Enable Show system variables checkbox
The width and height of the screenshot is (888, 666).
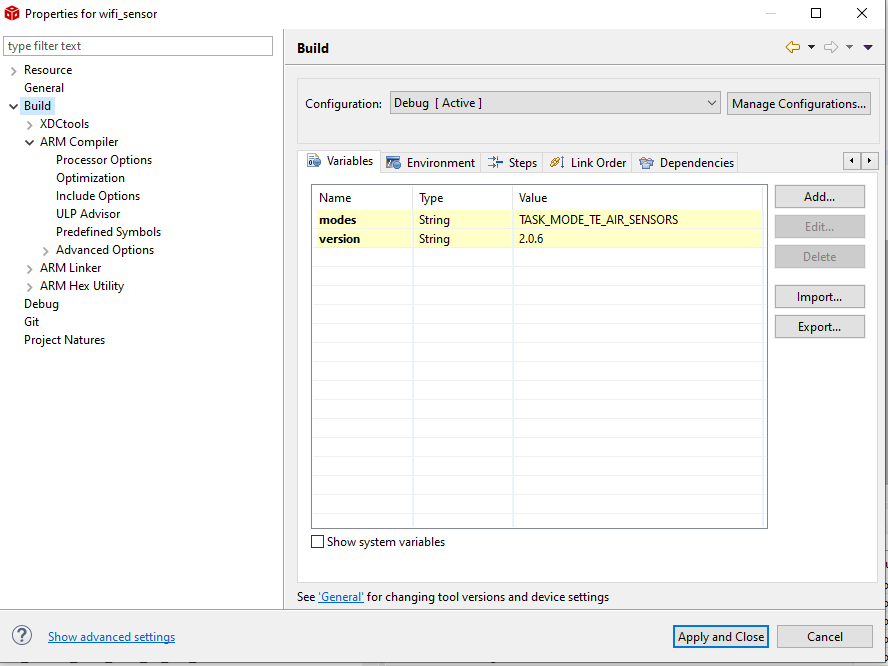click(x=318, y=542)
